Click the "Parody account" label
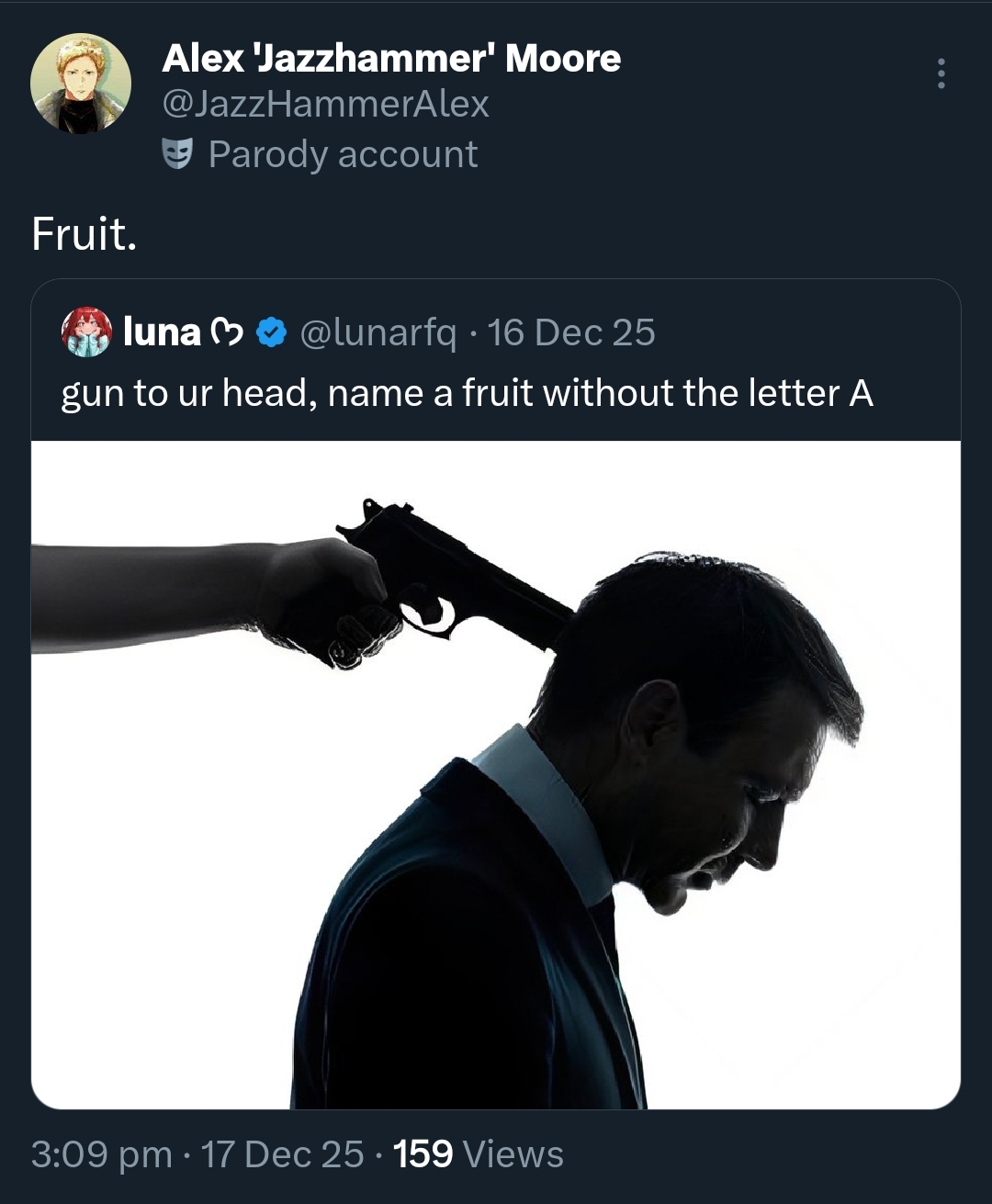 tap(343, 154)
